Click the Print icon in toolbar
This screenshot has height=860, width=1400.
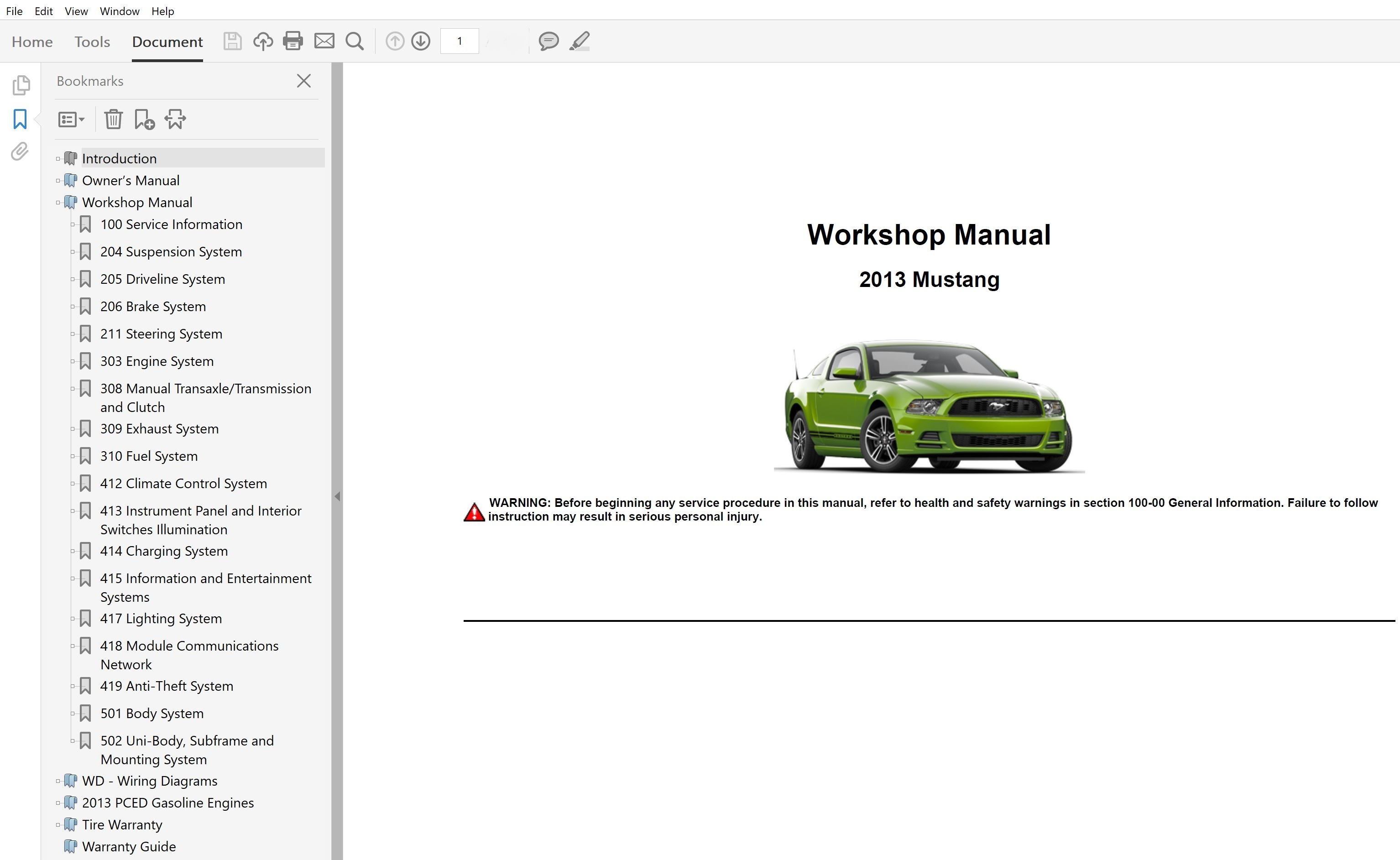tap(293, 41)
